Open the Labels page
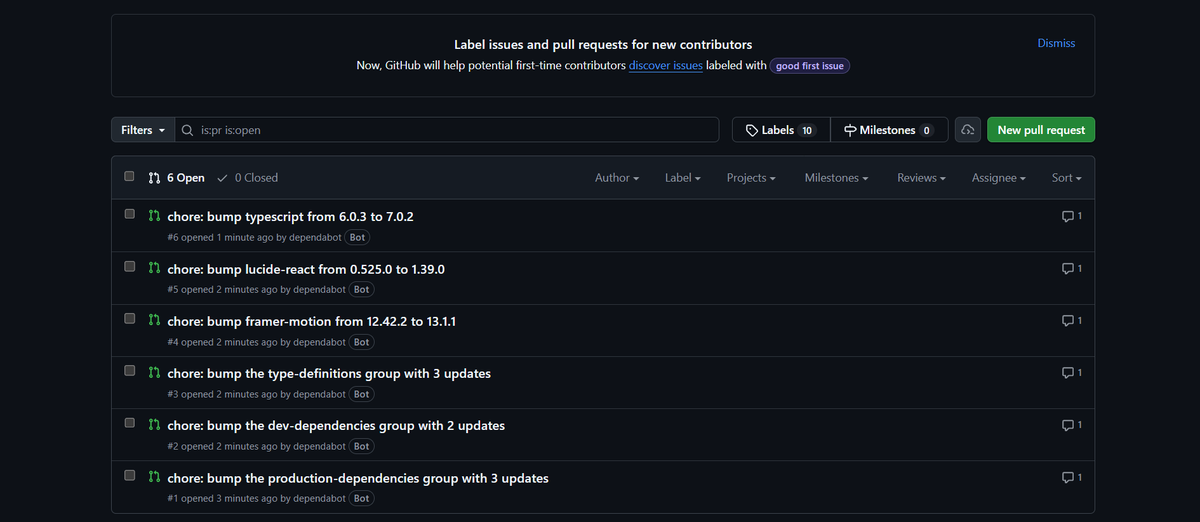Image resolution: width=1200 pixels, height=522 pixels. click(781, 130)
